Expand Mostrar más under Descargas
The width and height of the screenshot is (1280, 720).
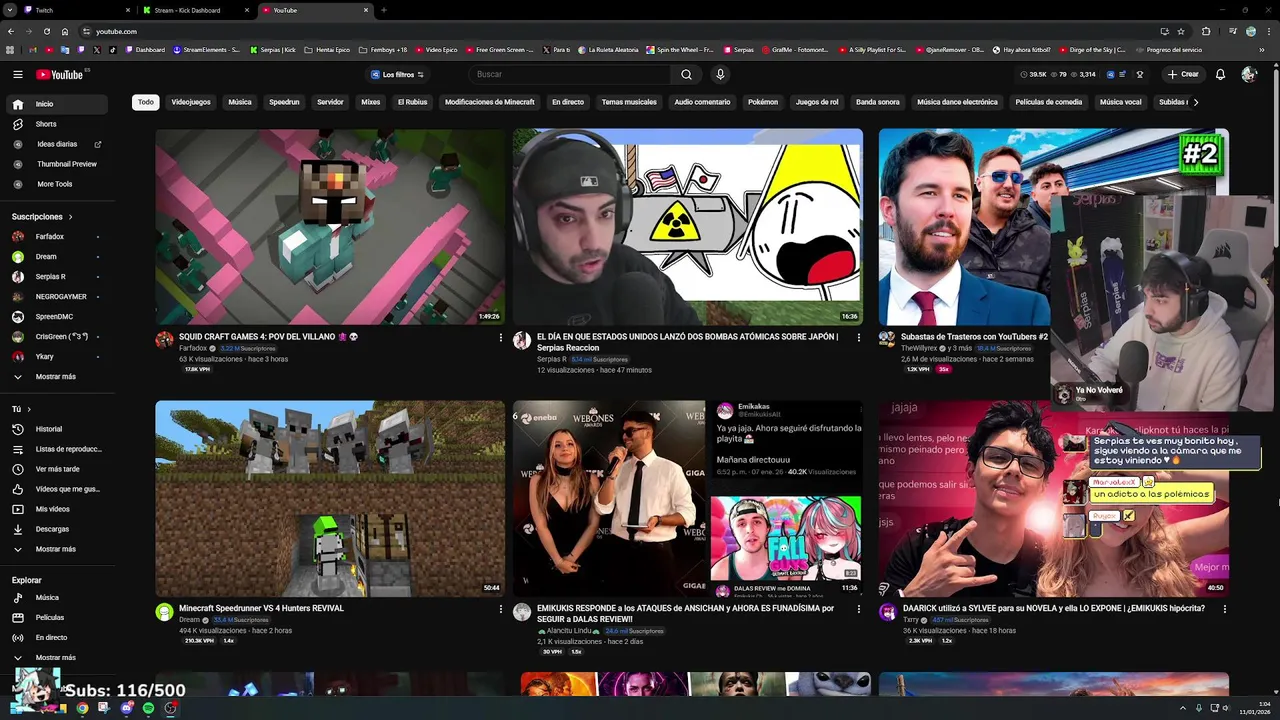pyautogui.click(x=56, y=549)
